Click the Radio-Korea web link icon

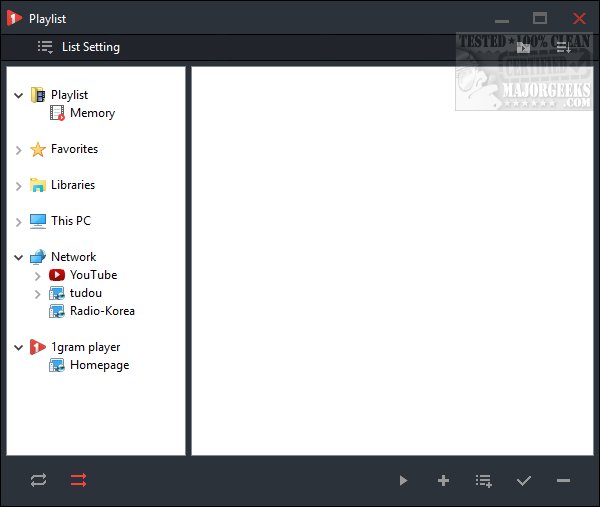pyautogui.click(x=57, y=311)
